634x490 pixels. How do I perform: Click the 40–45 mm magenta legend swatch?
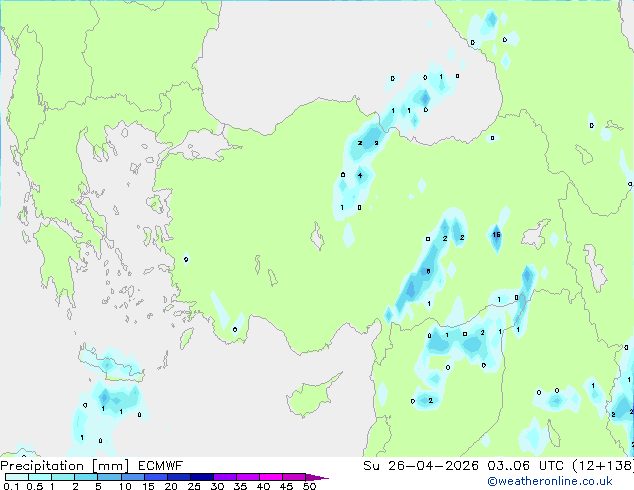coord(271,477)
